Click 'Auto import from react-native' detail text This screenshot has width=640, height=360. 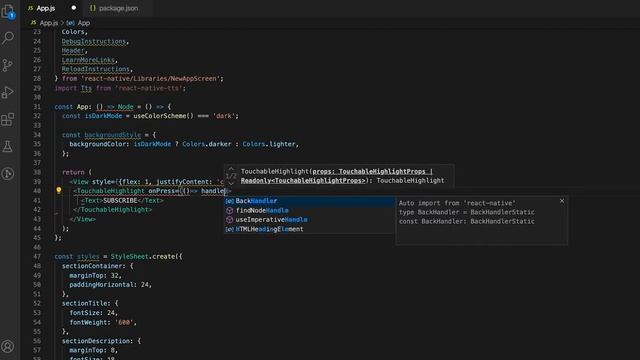pos(457,203)
